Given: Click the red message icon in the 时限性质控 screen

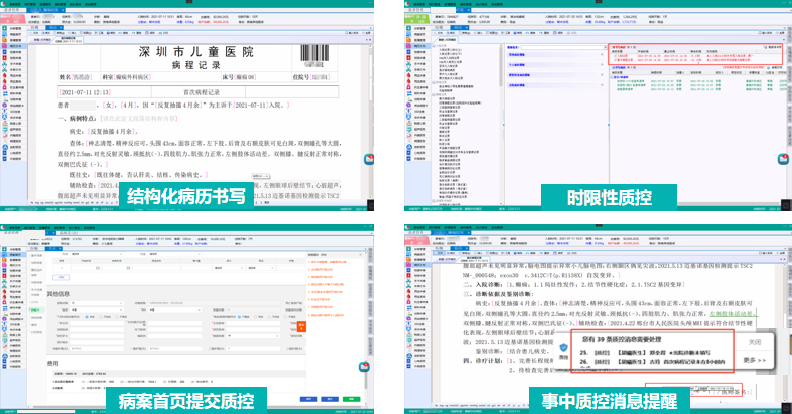Looking at the screenshot, I should click(x=782, y=160).
